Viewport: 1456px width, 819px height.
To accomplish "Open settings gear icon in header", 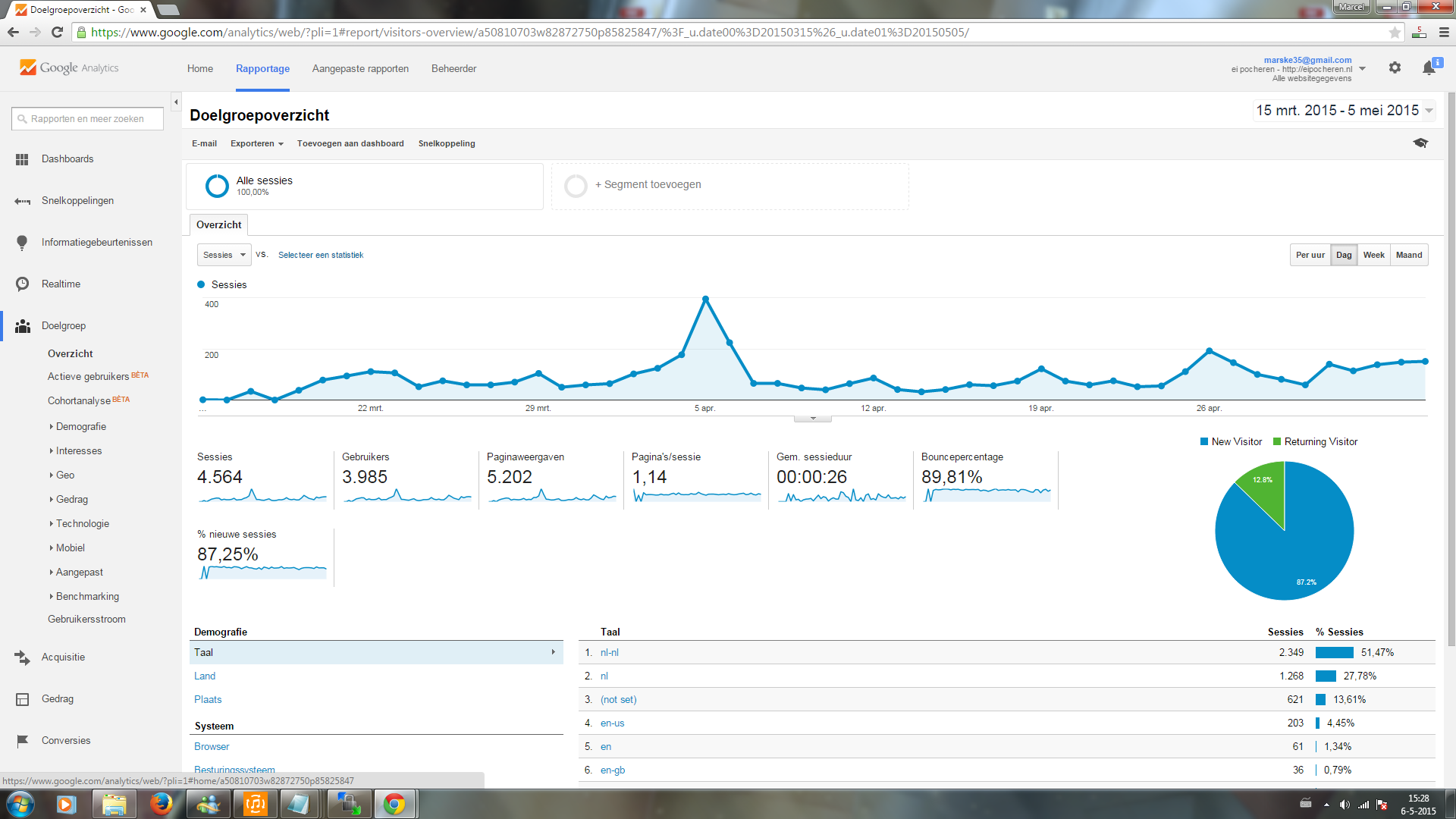I will [x=1395, y=67].
